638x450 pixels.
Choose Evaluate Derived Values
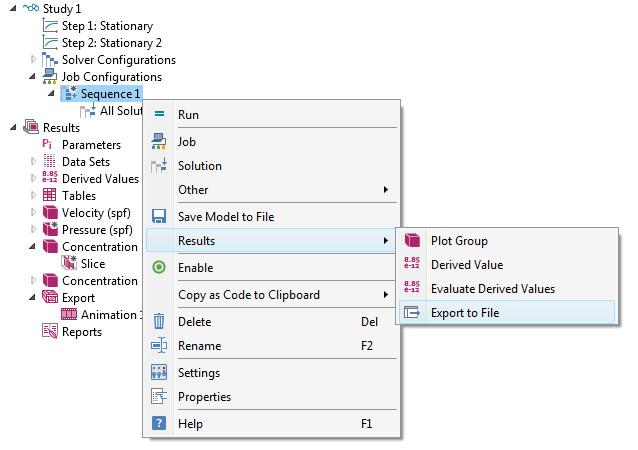[x=507, y=288]
